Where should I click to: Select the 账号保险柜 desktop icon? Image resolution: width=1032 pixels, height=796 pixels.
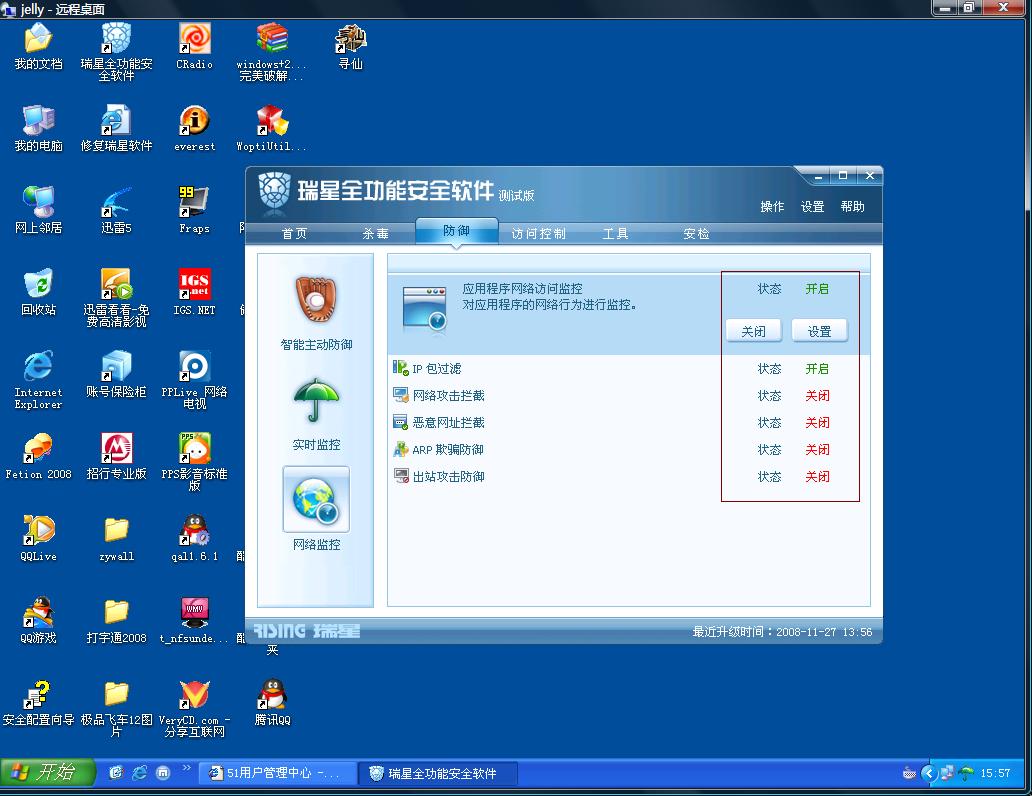[x=116, y=366]
